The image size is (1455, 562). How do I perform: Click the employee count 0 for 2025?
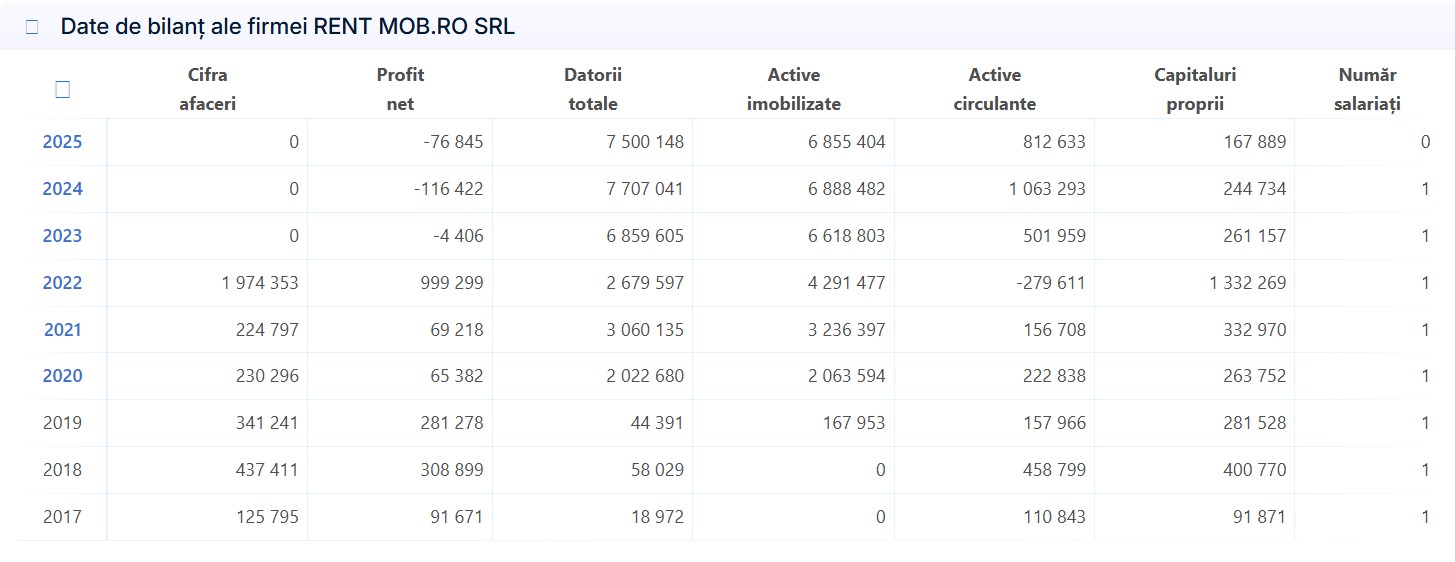(1425, 142)
